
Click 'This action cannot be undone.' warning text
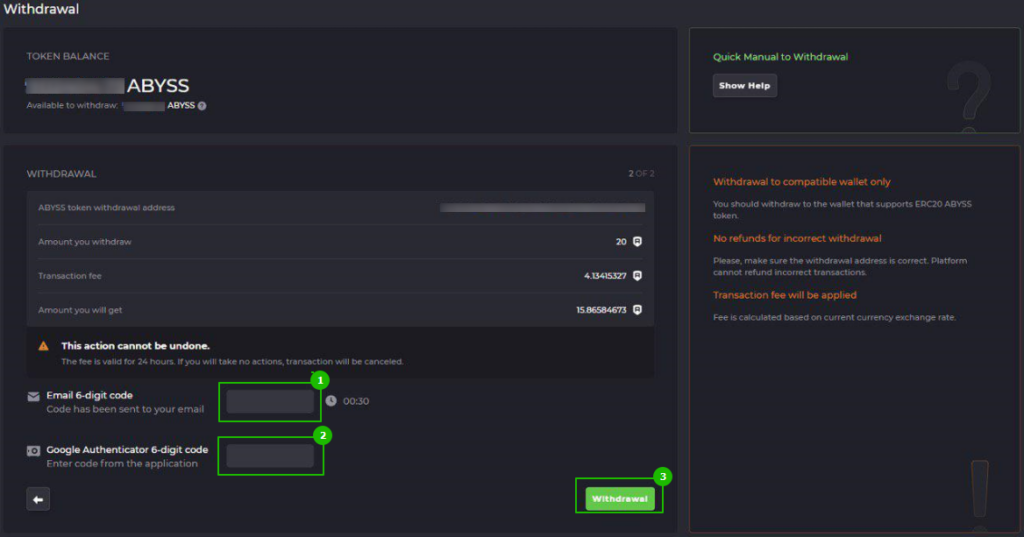pos(135,346)
